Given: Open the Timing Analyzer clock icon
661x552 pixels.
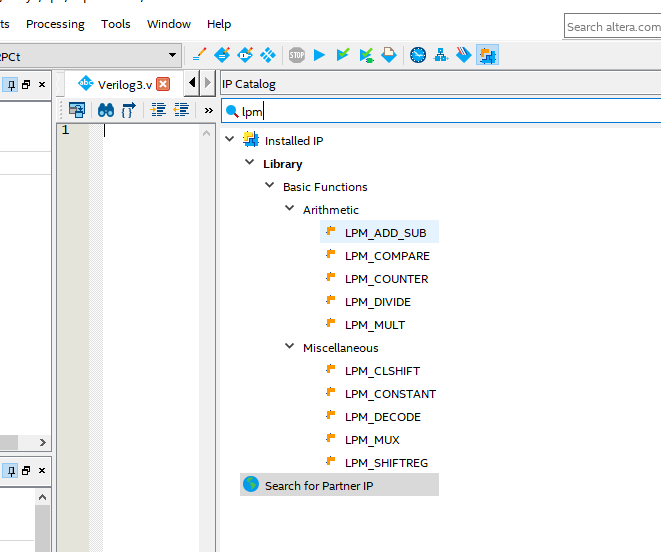Looking at the screenshot, I should [x=417, y=55].
